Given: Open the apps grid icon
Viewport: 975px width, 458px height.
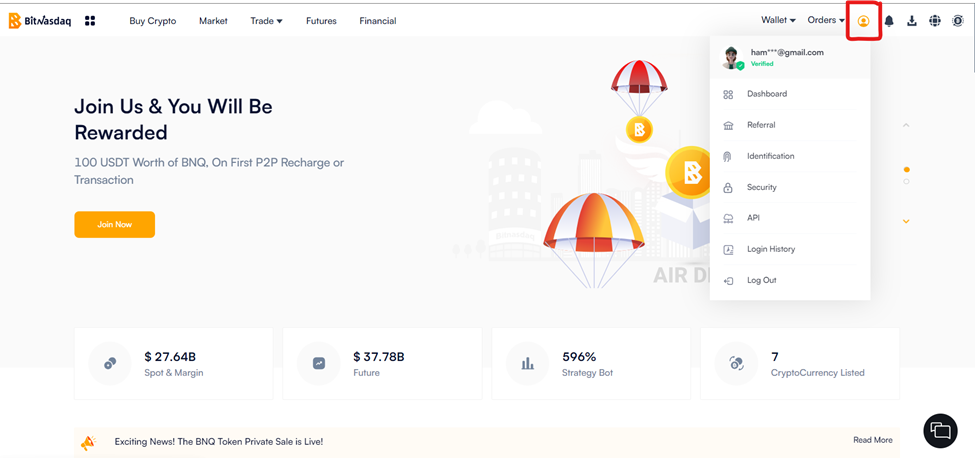Looking at the screenshot, I should coord(90,21).
